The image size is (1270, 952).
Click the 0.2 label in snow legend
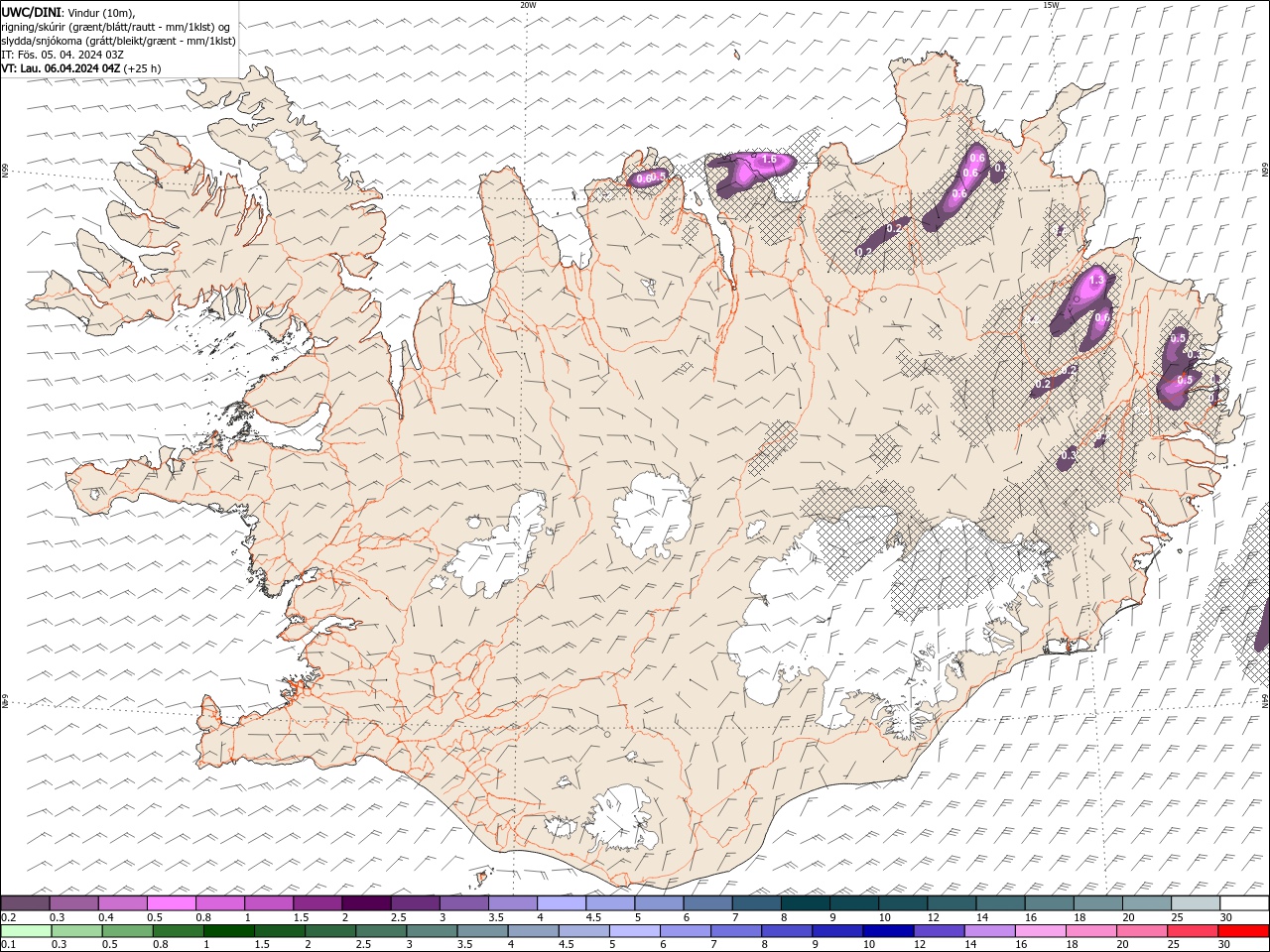(8, 917)
